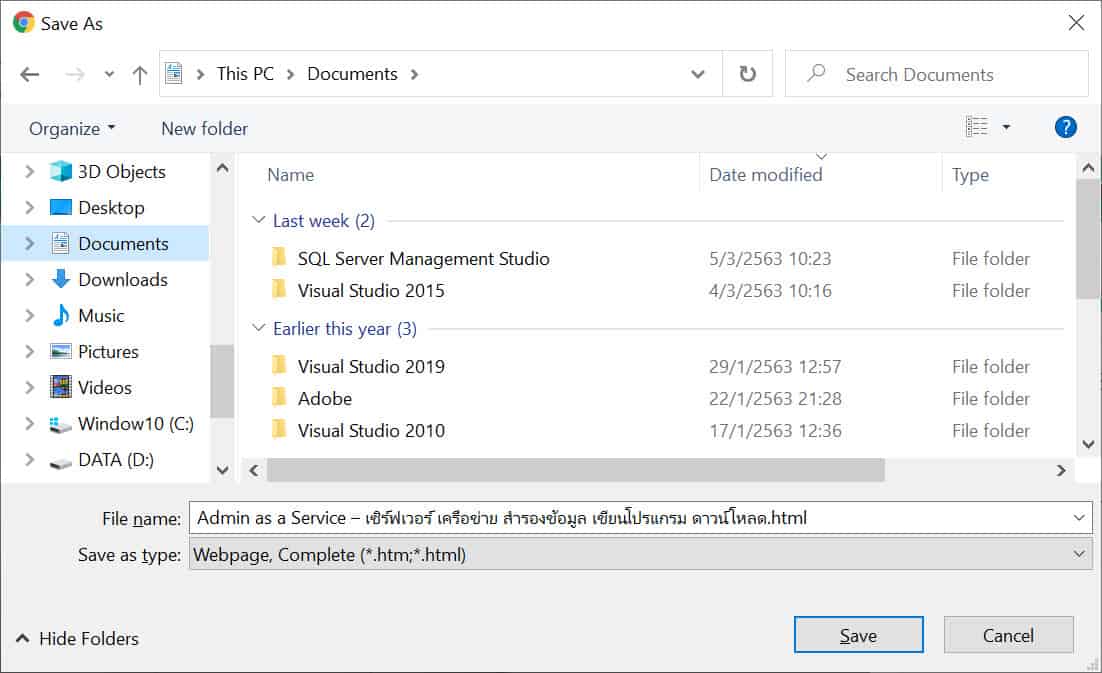1102x673 pixels.
Task: Expand the Downloads tree node
Action: point(29,279)
